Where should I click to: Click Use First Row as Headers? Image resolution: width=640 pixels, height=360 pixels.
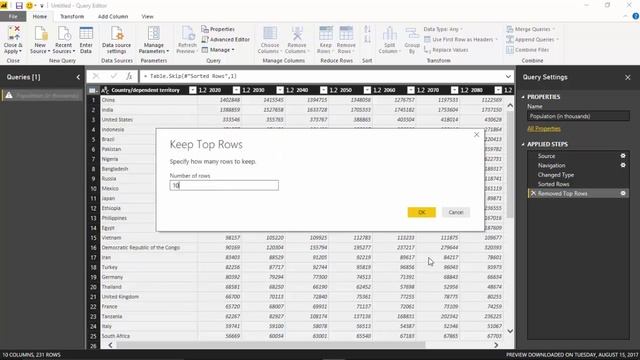click(x=461, y=40)
